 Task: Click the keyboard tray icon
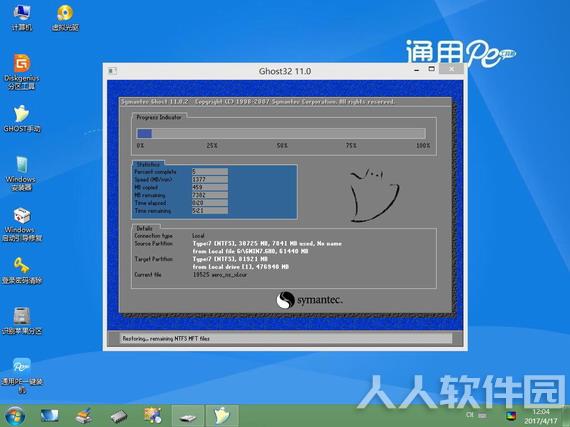(482, 415)
